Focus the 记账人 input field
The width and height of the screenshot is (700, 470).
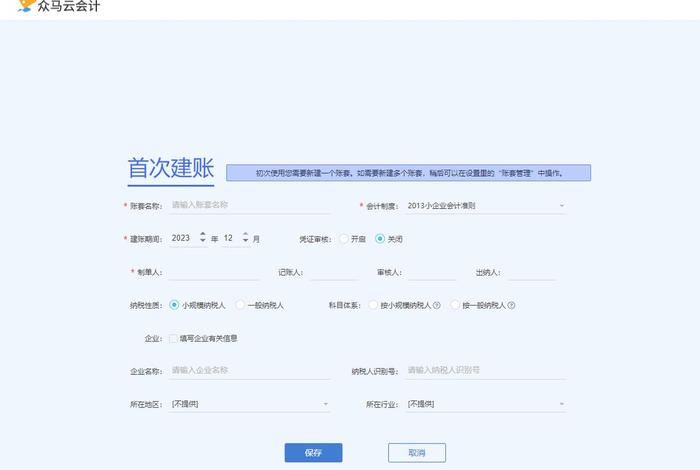334,272
